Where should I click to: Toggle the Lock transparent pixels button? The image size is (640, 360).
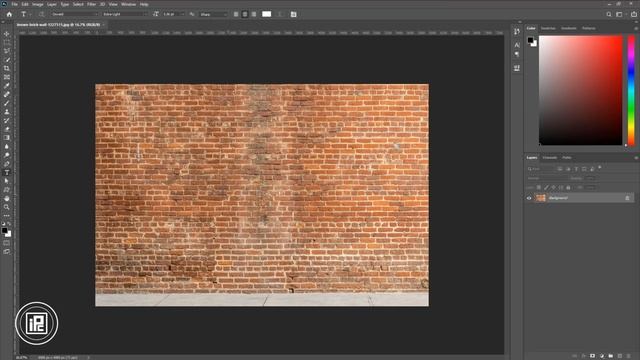pos(539,187)
